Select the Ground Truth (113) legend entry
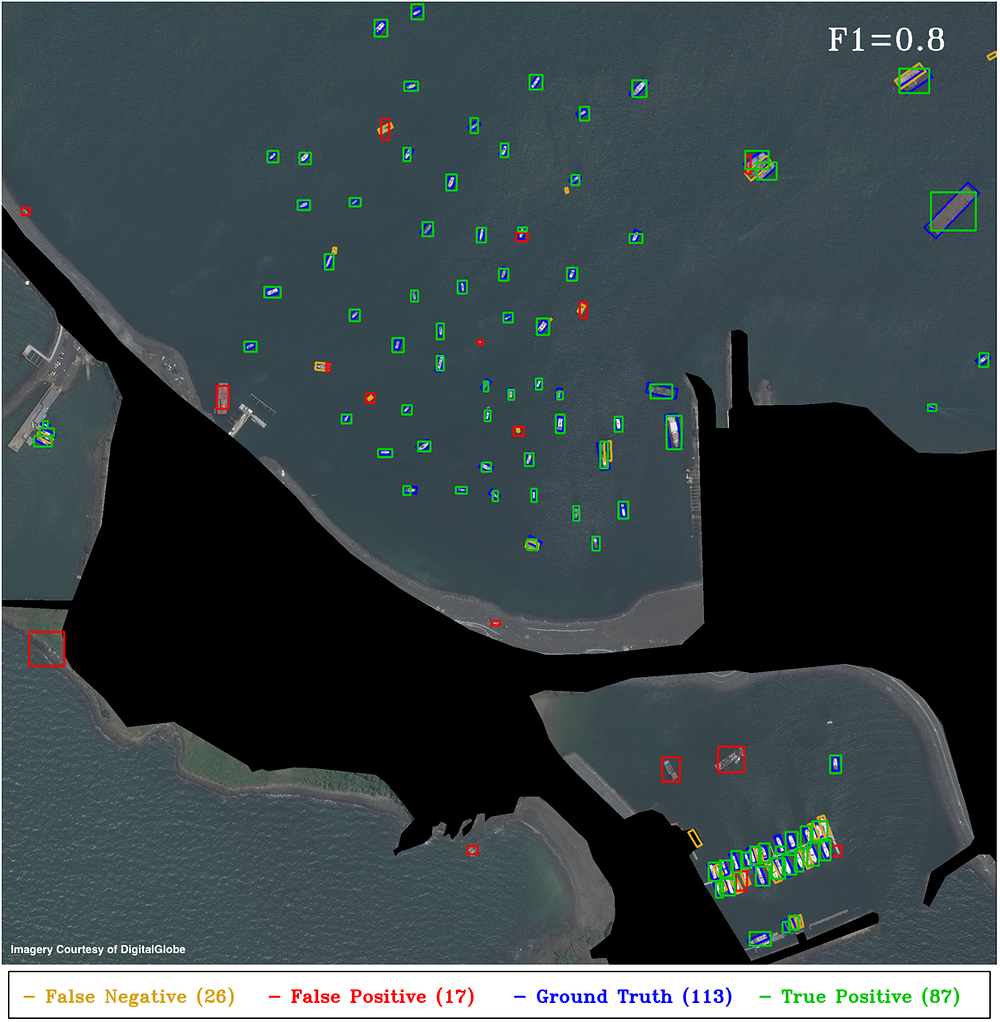The image size is (1000, 1022). pyautogui.click(x=623, y=997)
